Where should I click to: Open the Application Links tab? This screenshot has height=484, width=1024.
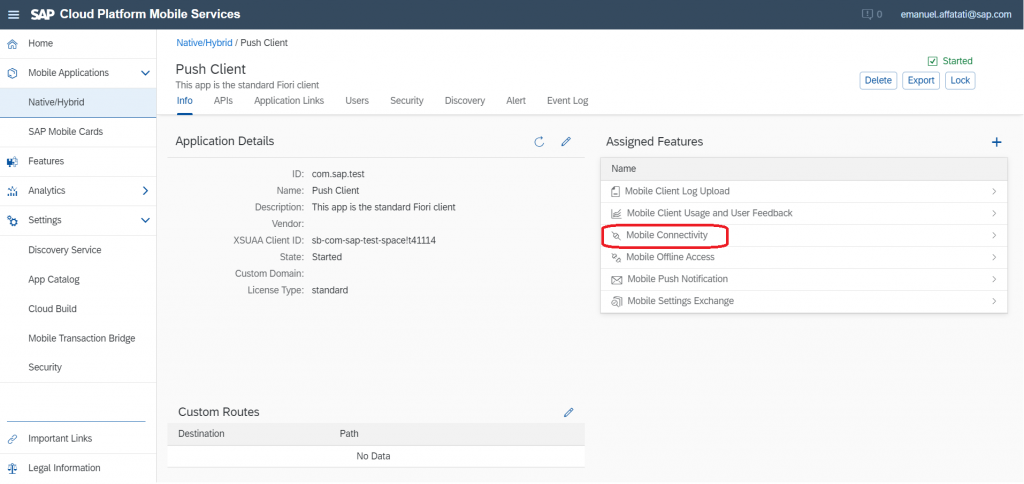click(289, 101)
